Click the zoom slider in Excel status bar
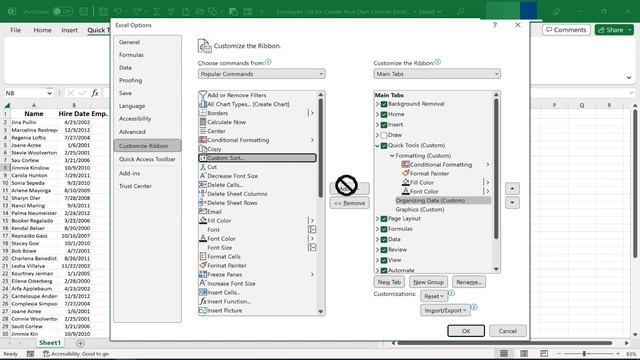The image size is (640, 360). pos(584,353)
